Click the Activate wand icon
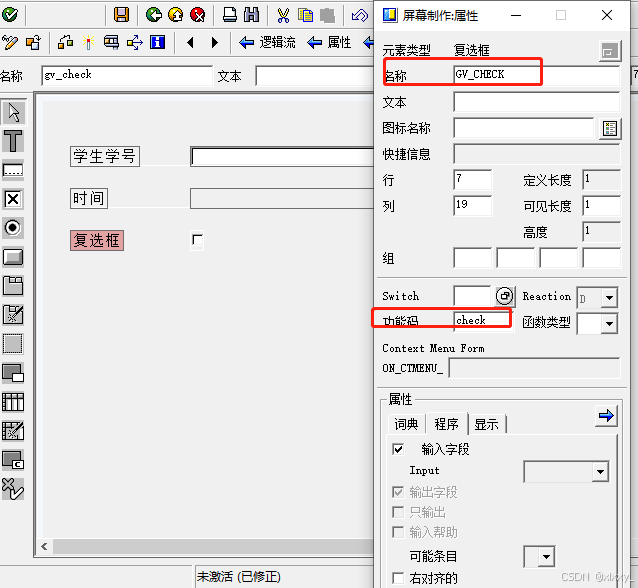Image resolution: width=638 pixels, height=588 pixels. coord(88,42)
